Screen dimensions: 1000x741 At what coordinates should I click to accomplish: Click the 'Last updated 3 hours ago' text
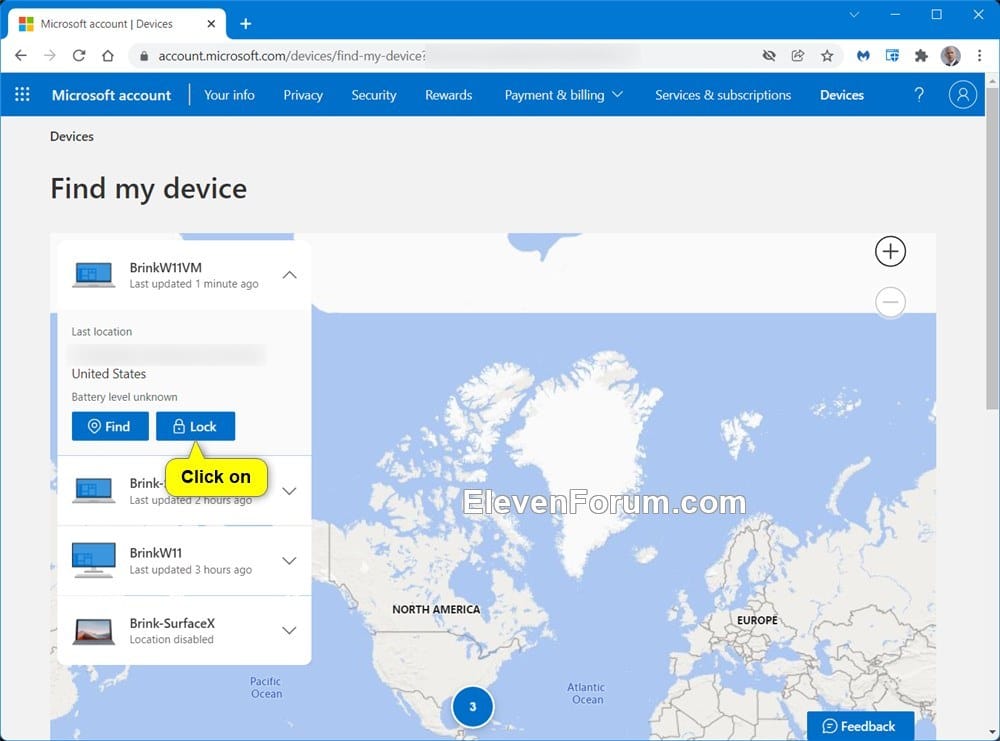[x=191, y=569]
